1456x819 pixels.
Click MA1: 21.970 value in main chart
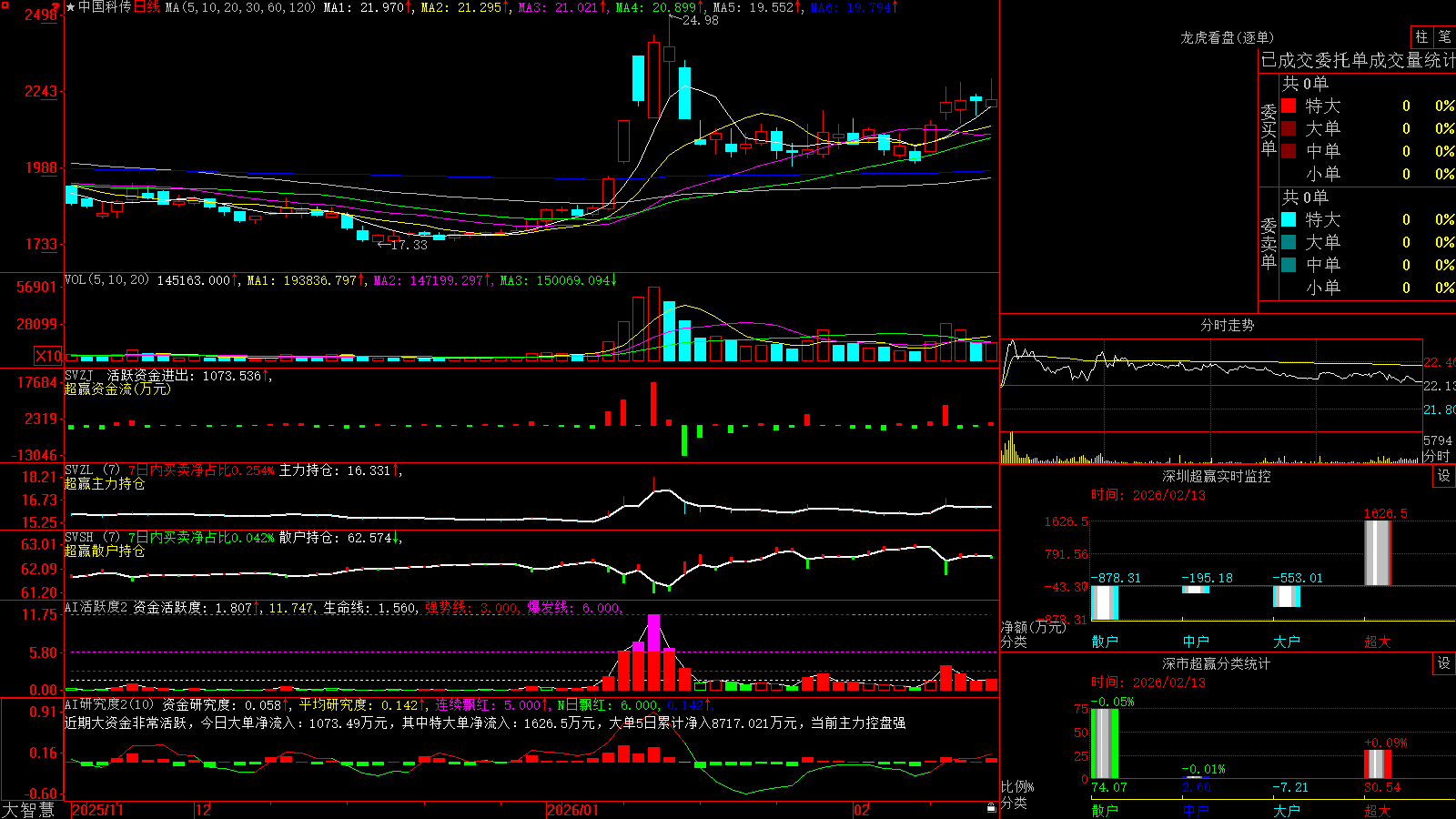(x=368, y=7)
